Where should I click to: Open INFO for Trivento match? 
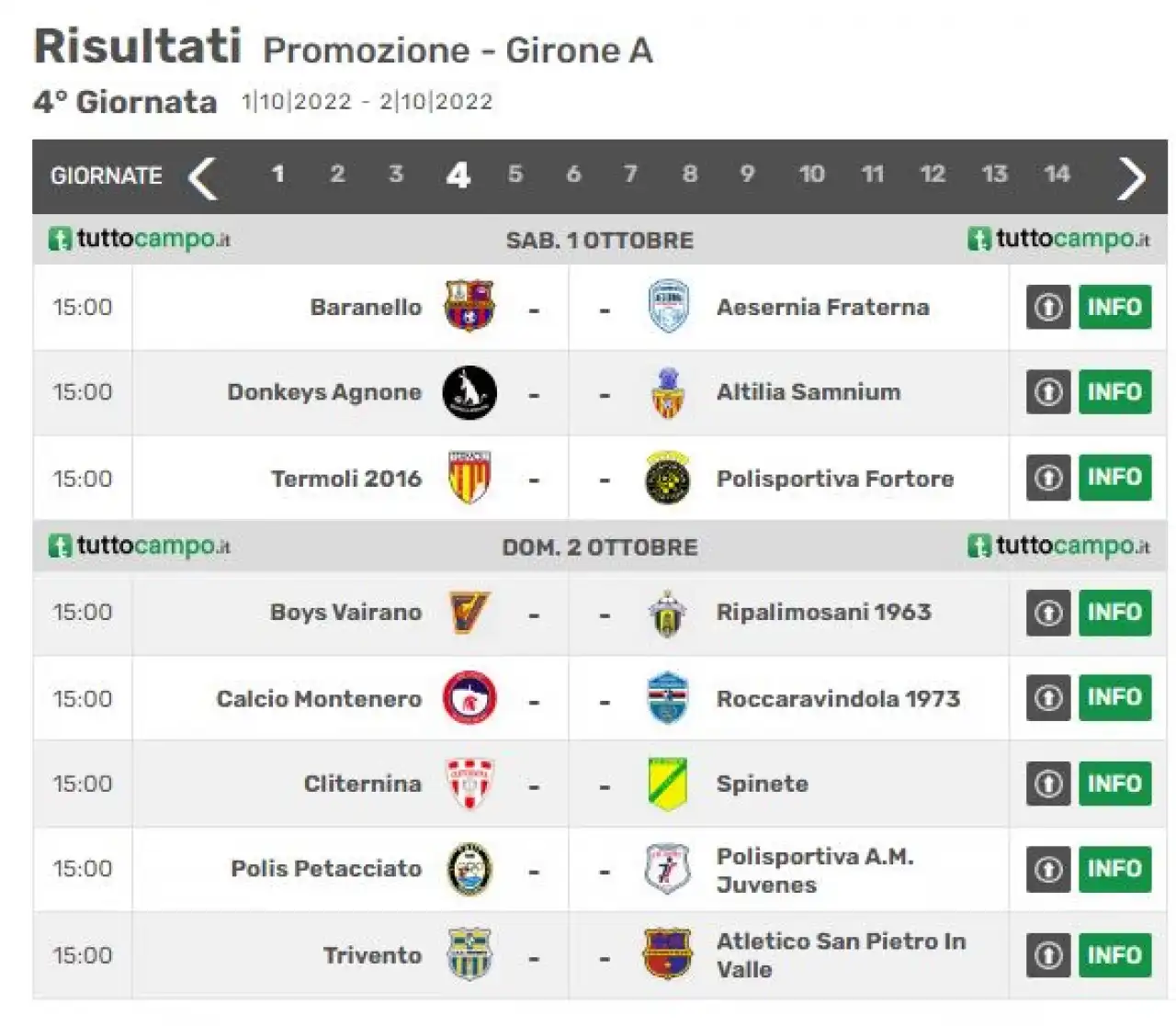click(1114, 955)
